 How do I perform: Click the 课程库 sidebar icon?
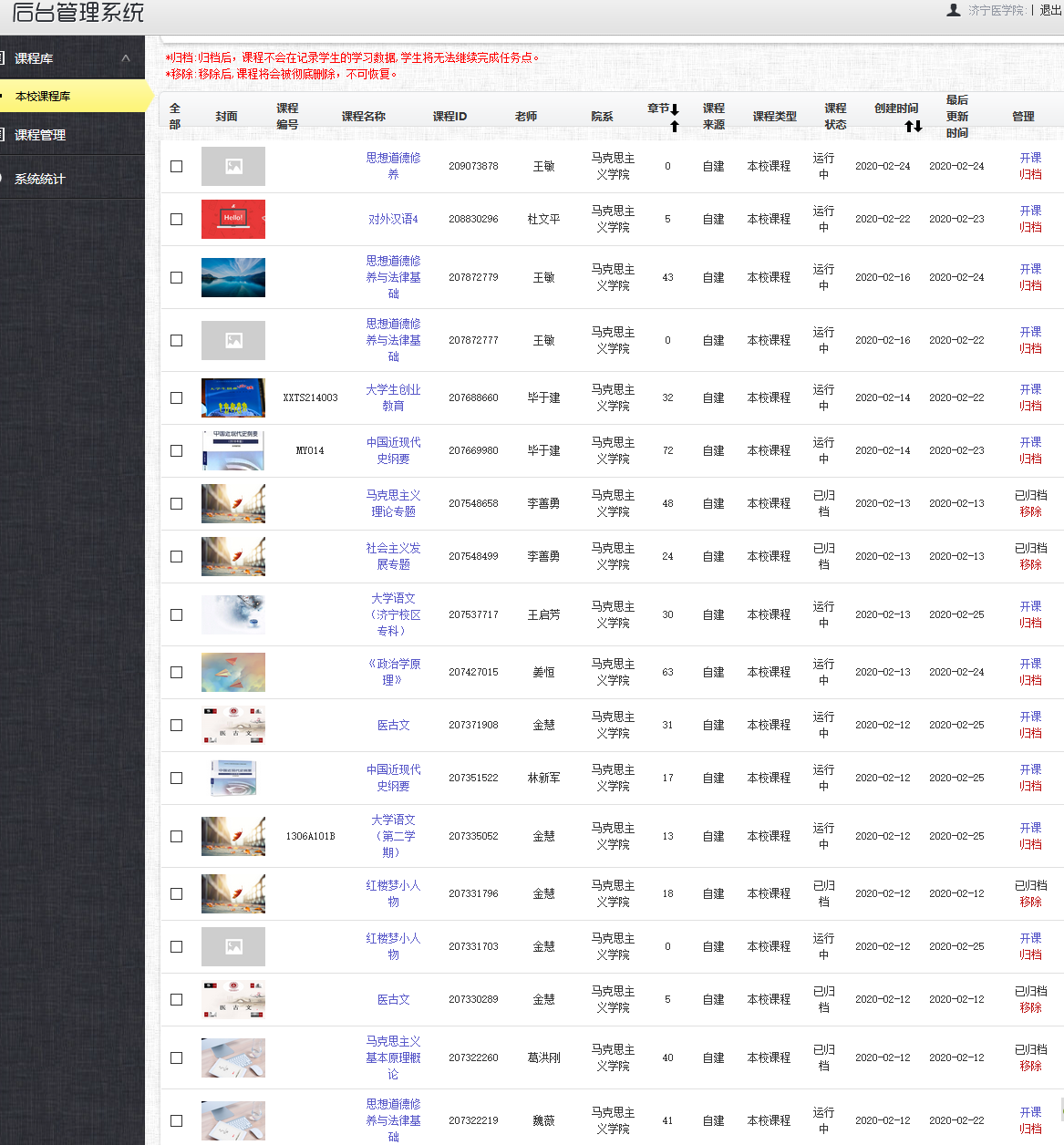[3, 58]
